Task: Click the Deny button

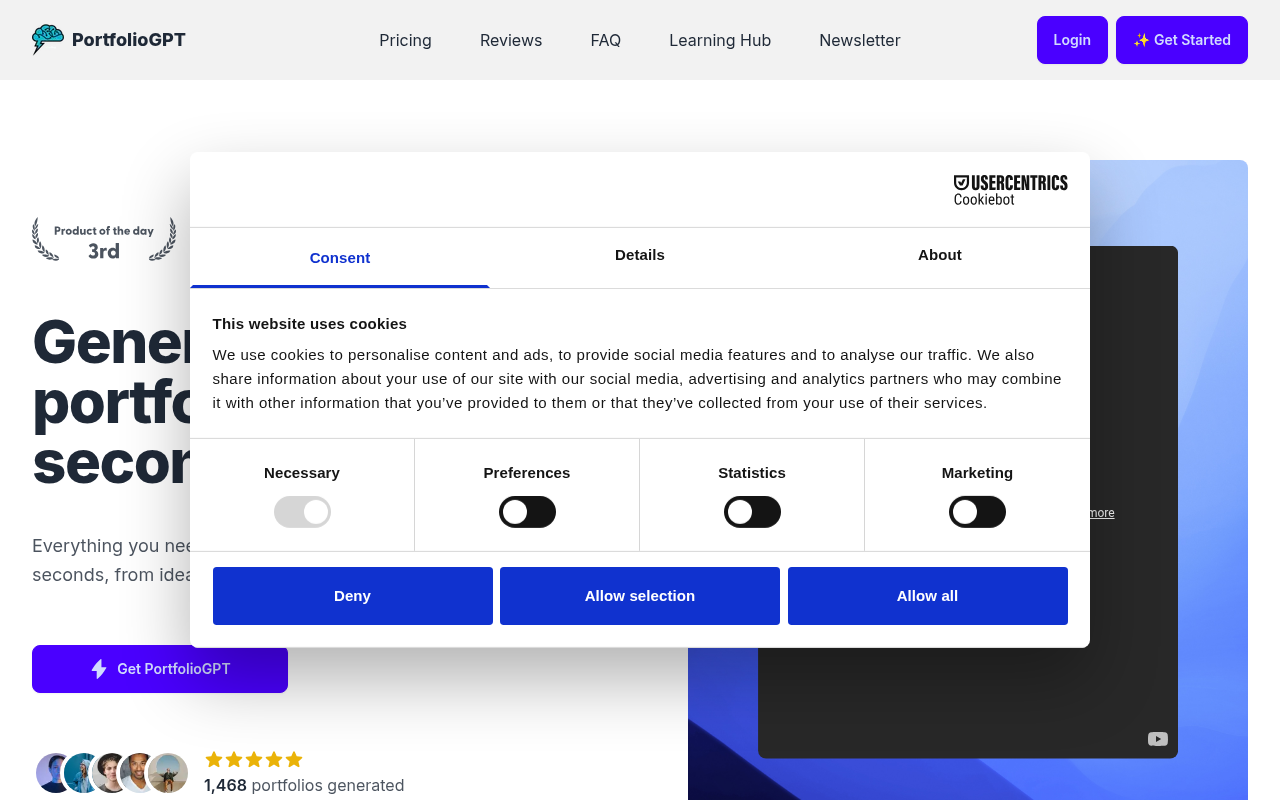Action: 352,595
